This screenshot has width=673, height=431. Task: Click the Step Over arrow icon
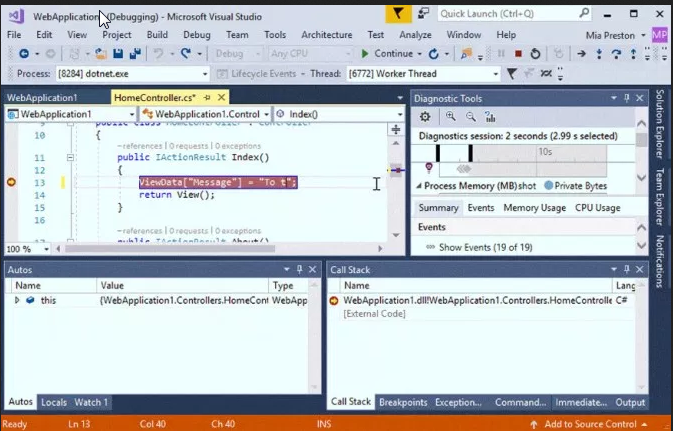pos(616,54)
